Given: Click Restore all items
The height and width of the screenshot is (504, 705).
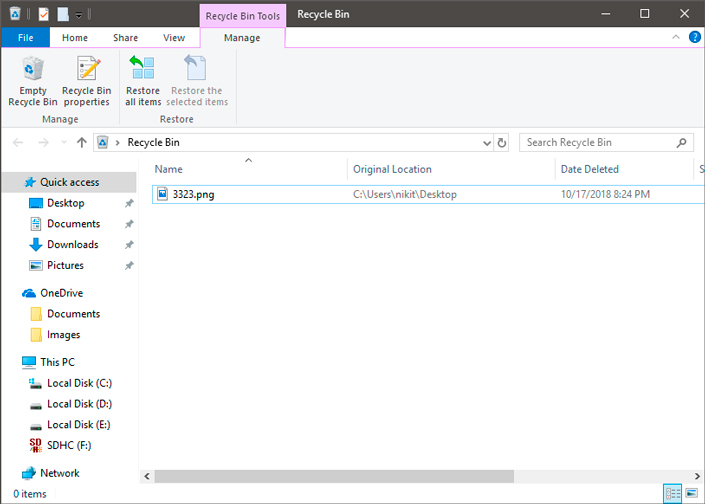Looking at the screenshot, I should pos(143,81).
